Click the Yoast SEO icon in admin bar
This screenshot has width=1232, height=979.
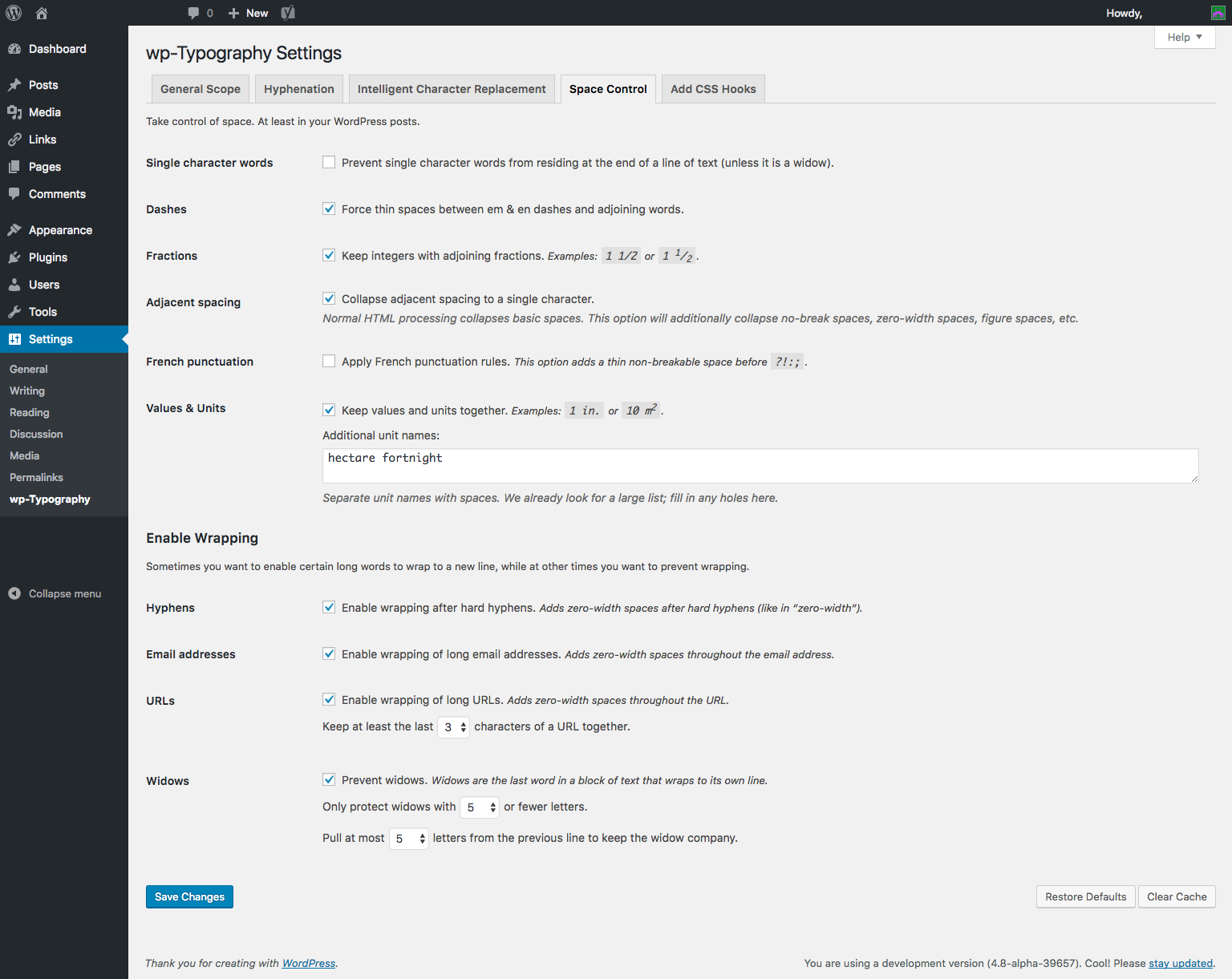[288, 13]
